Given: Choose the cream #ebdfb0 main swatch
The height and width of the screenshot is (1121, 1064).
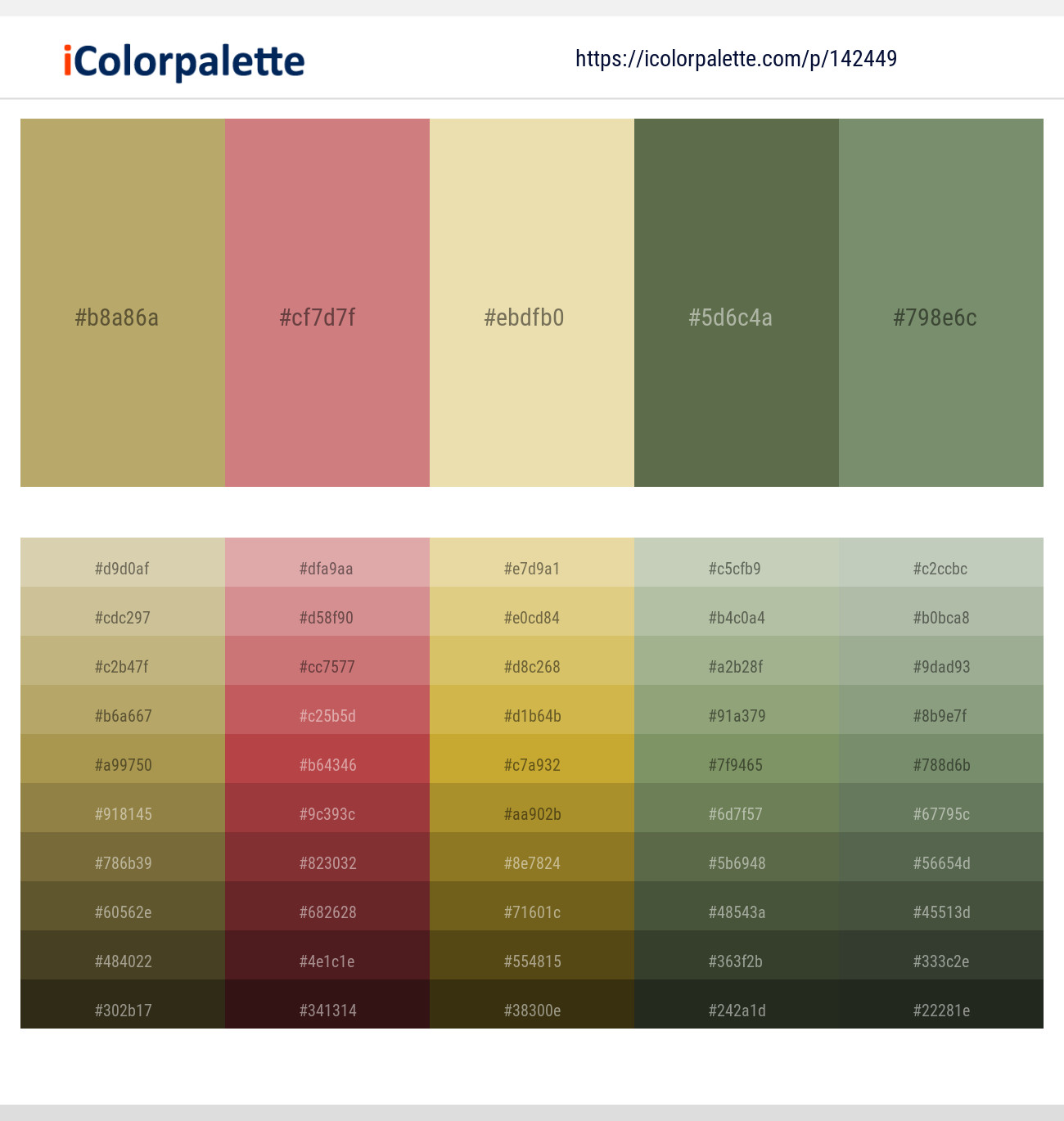Looking at the screenshot, I should click(532, 303).
